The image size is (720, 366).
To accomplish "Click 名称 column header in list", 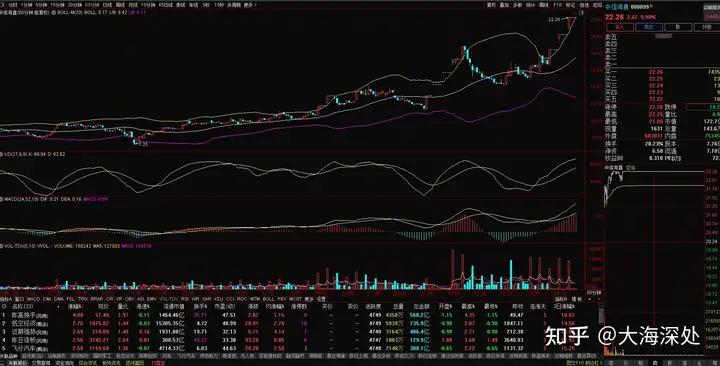I will 22,306.
